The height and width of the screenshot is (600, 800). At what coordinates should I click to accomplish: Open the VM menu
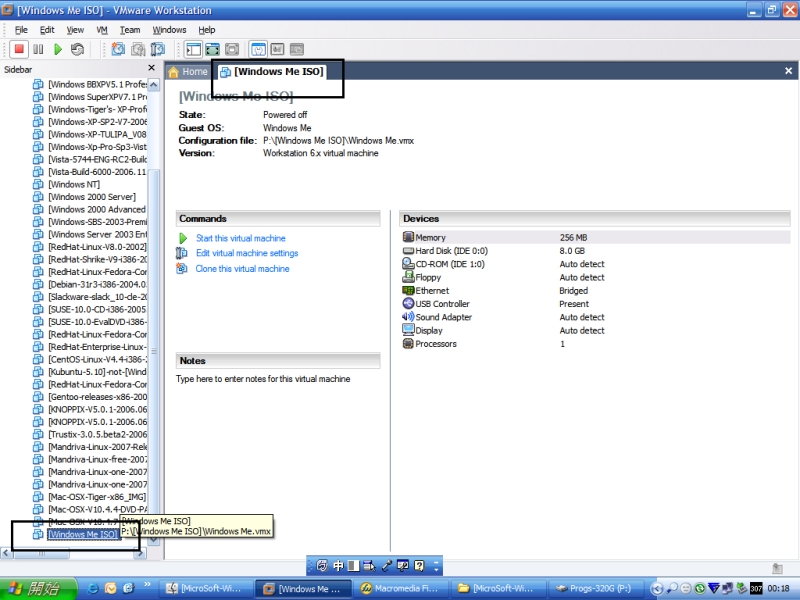[102, 30]
